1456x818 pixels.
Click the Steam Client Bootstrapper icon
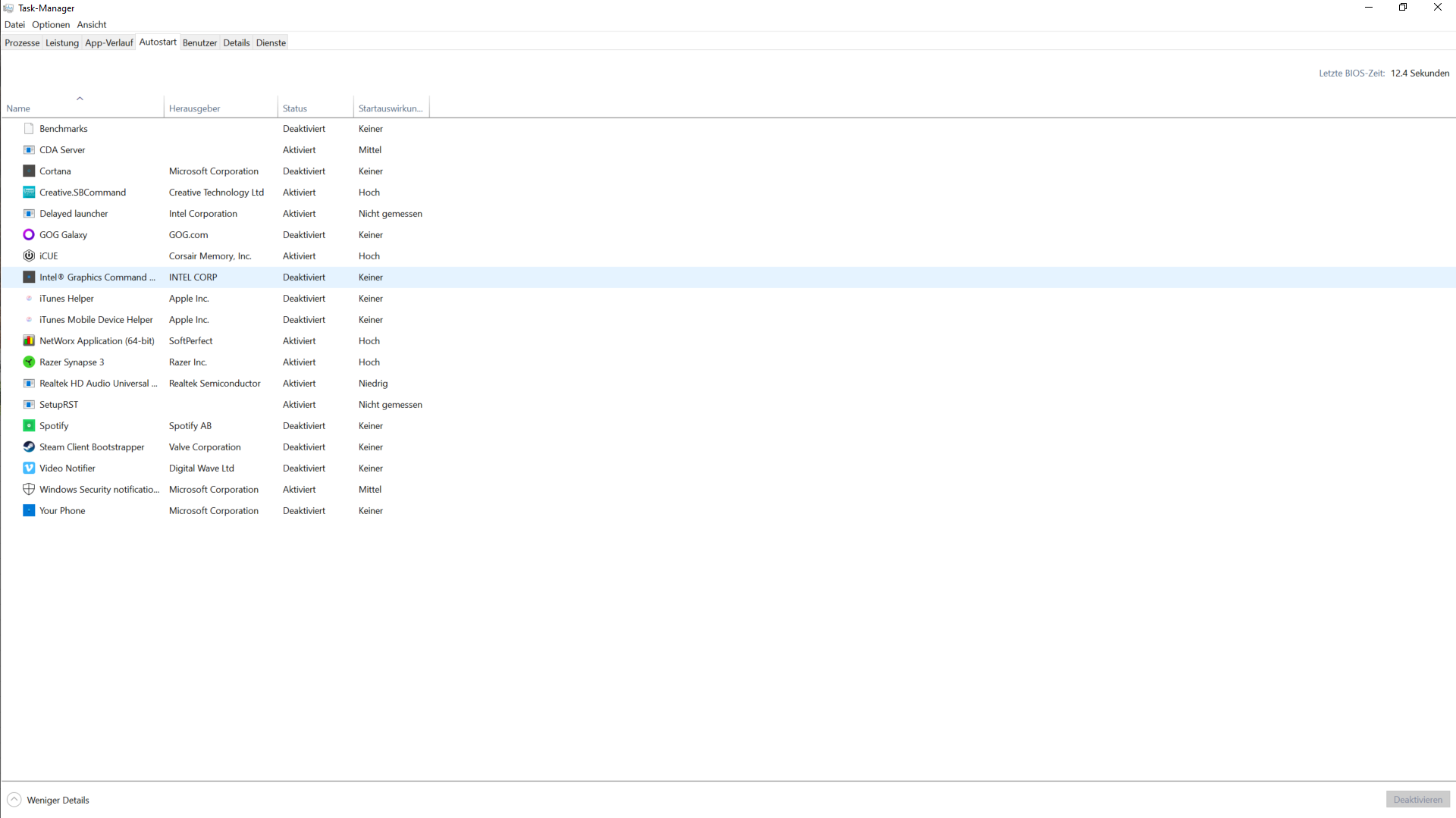tap(29, 447)
